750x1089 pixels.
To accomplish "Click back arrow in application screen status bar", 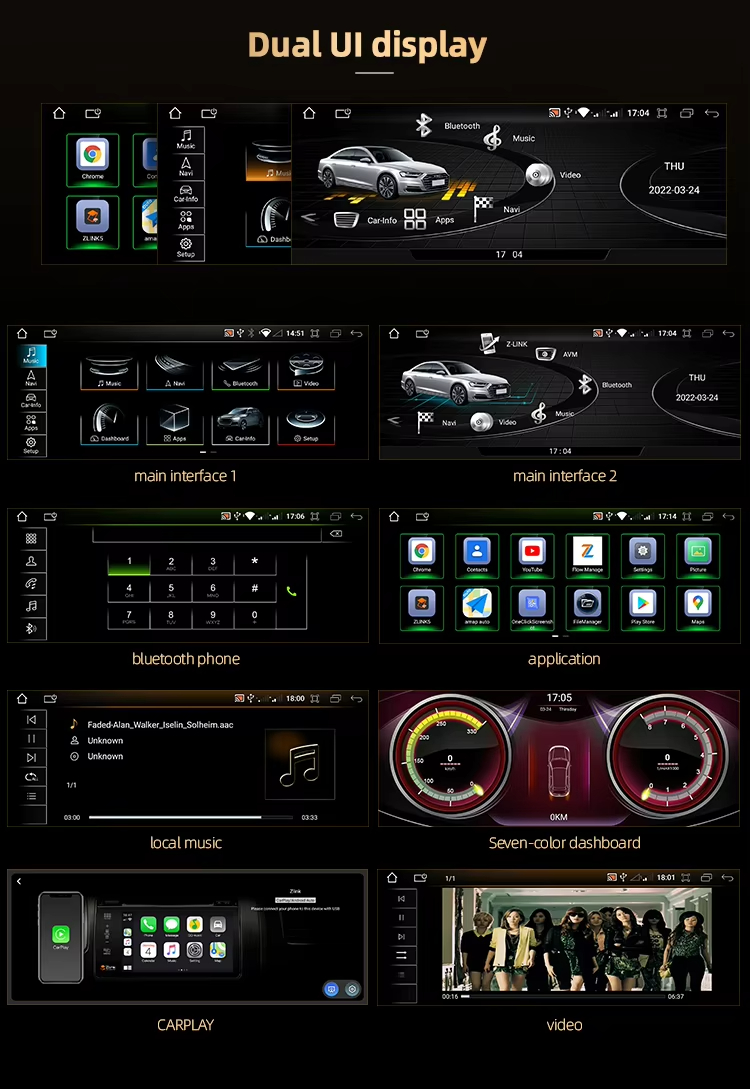I will [x=728, y=516].
